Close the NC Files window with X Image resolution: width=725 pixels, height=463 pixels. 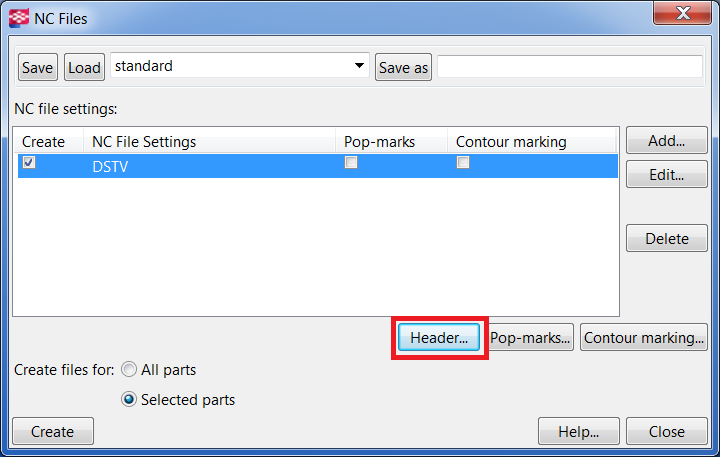[682, 15]
